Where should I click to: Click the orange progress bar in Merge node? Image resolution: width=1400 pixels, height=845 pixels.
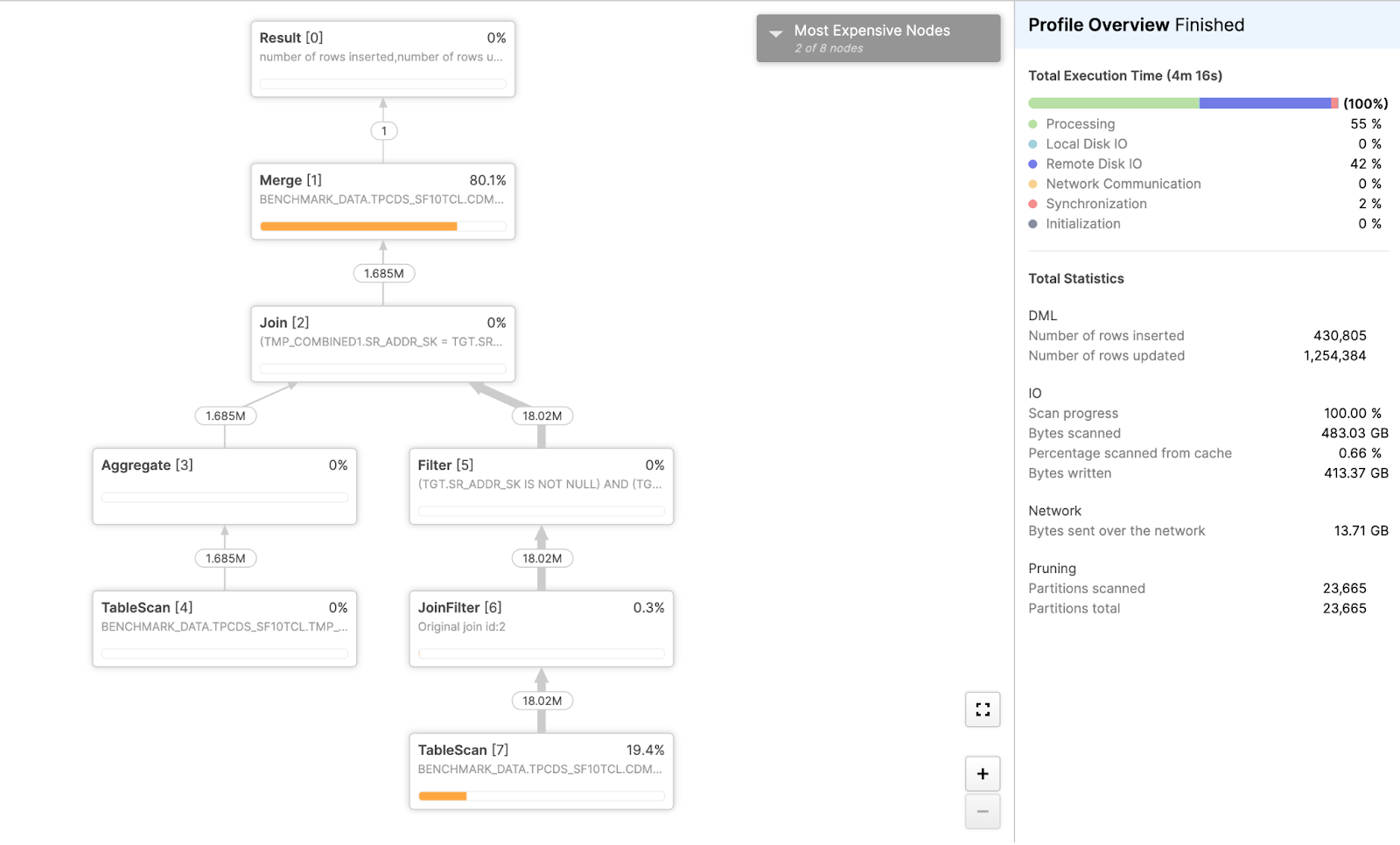pyautogui.click(x=358, y=227)
